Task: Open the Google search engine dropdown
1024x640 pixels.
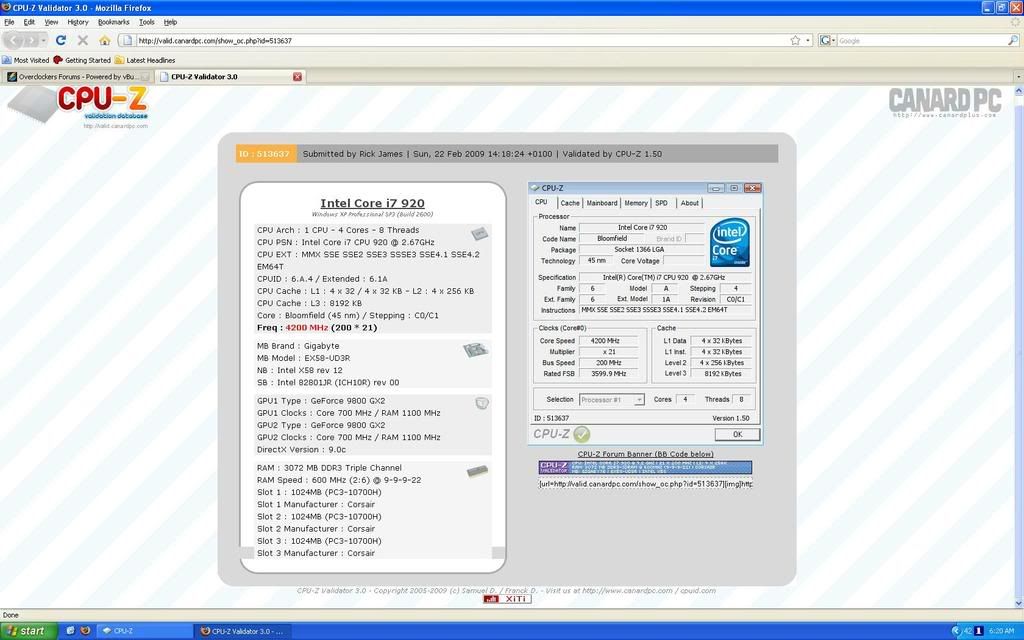Action: 828,40
